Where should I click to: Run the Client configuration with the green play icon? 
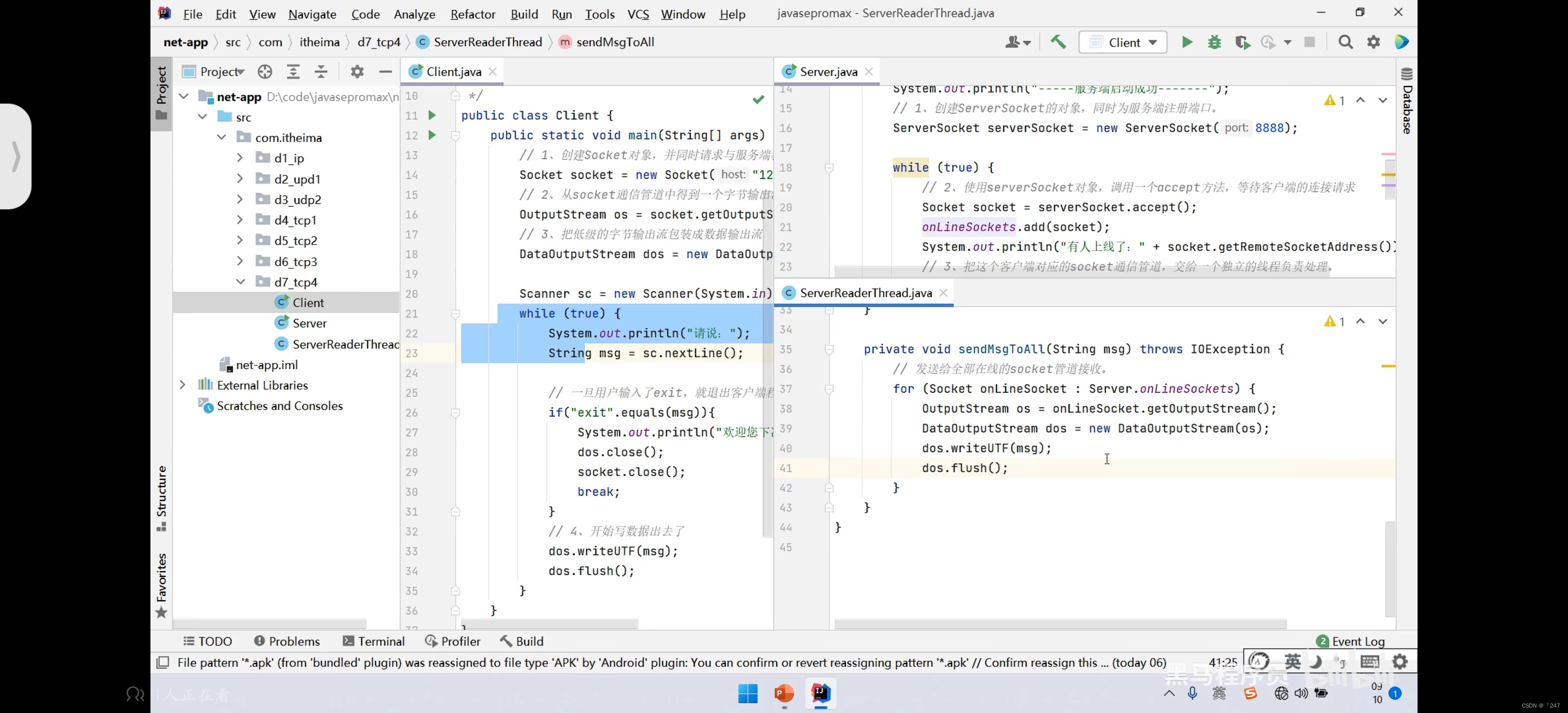tap(1186, 42)
